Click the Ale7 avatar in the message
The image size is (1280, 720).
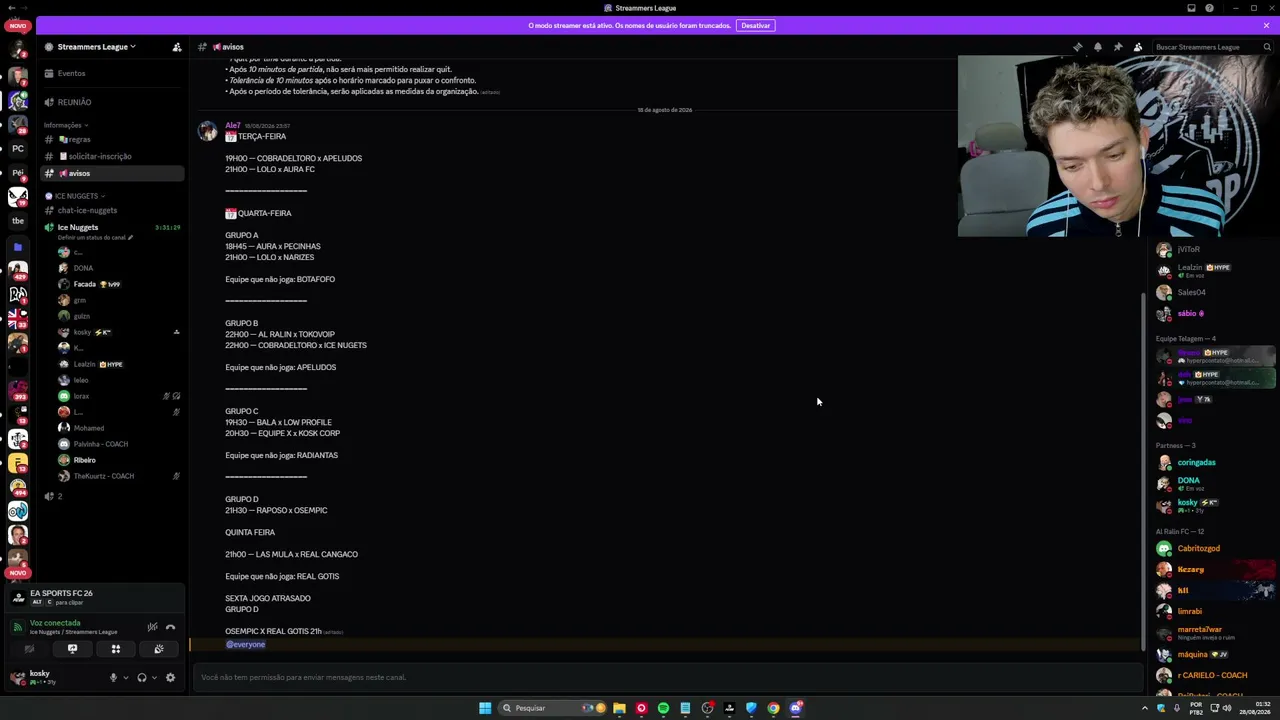(207, 131)
